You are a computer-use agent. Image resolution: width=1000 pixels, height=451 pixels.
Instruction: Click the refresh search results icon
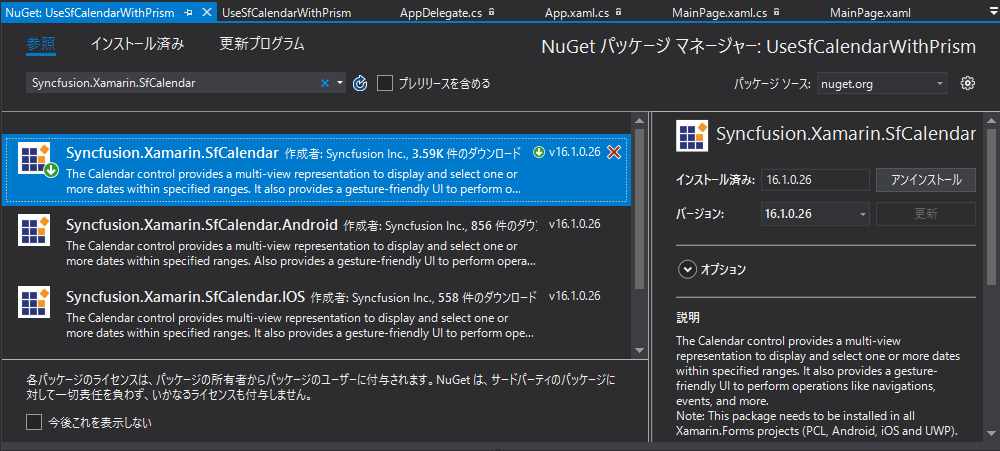(x=360, y=83)
